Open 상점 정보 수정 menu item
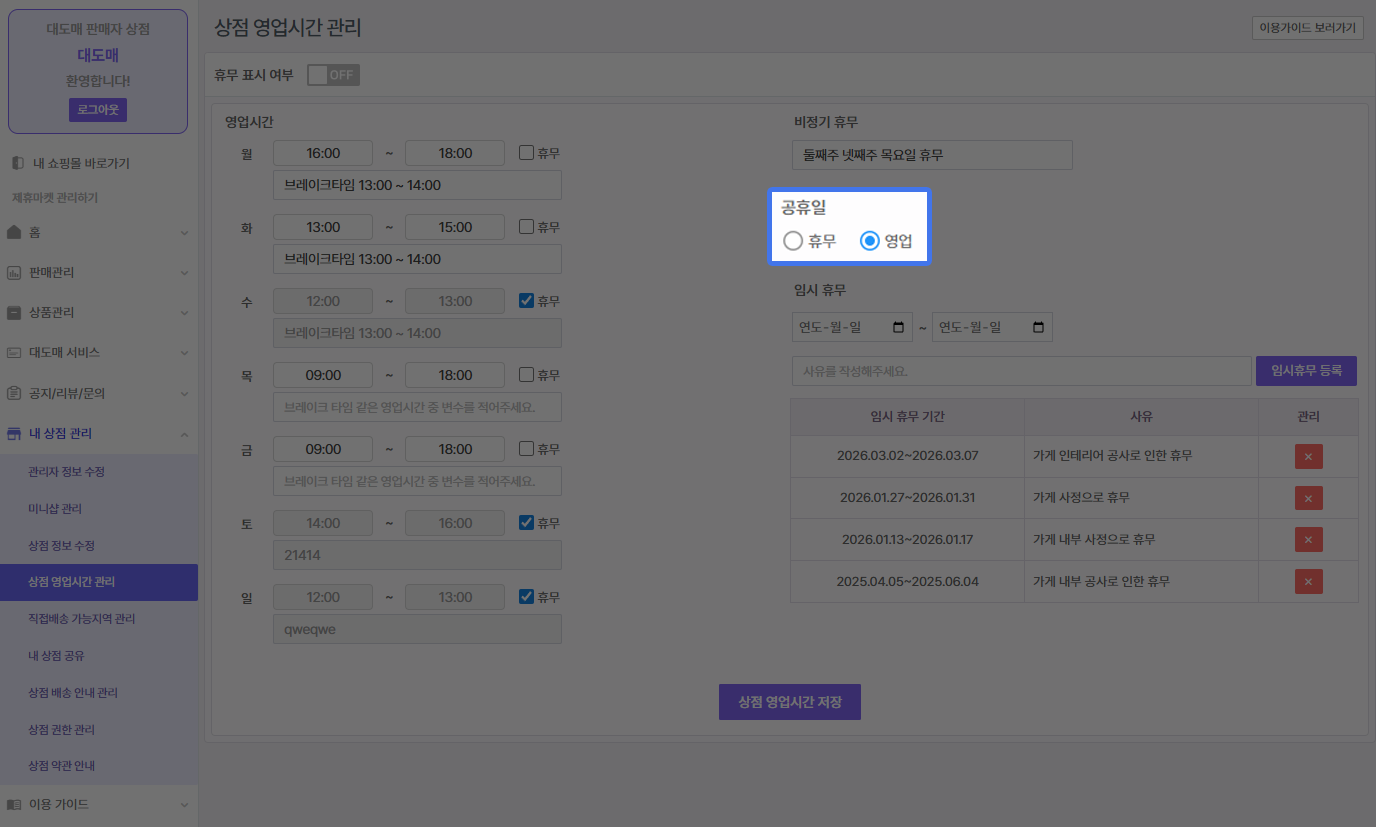Image resolution: width=1376 pixels, height=827 pixels. (61, 545)
